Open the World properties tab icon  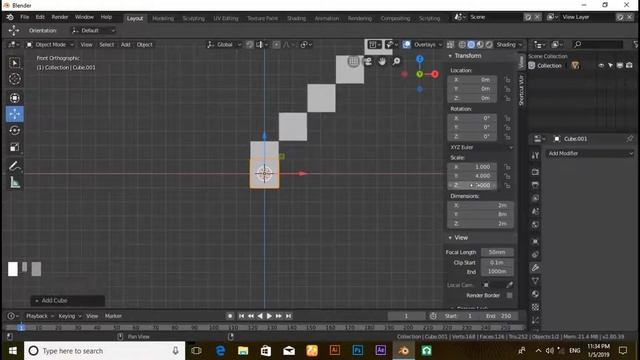(535, 224)
